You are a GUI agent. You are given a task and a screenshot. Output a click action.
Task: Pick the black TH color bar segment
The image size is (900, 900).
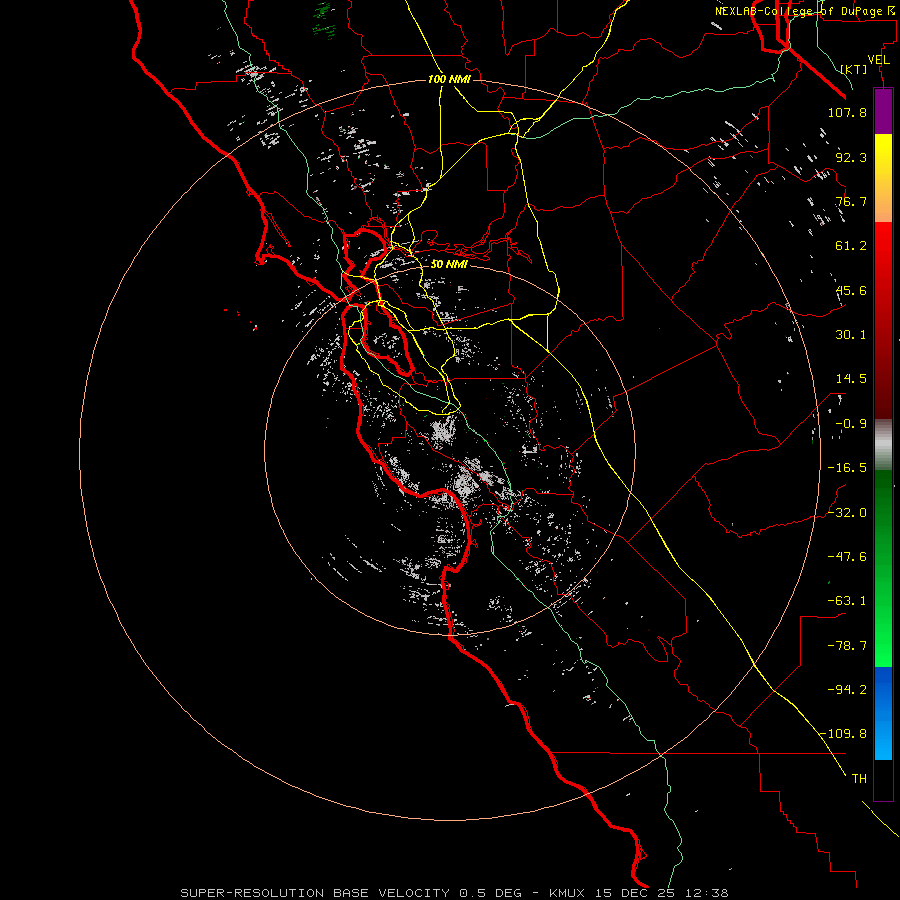point(883,780)
